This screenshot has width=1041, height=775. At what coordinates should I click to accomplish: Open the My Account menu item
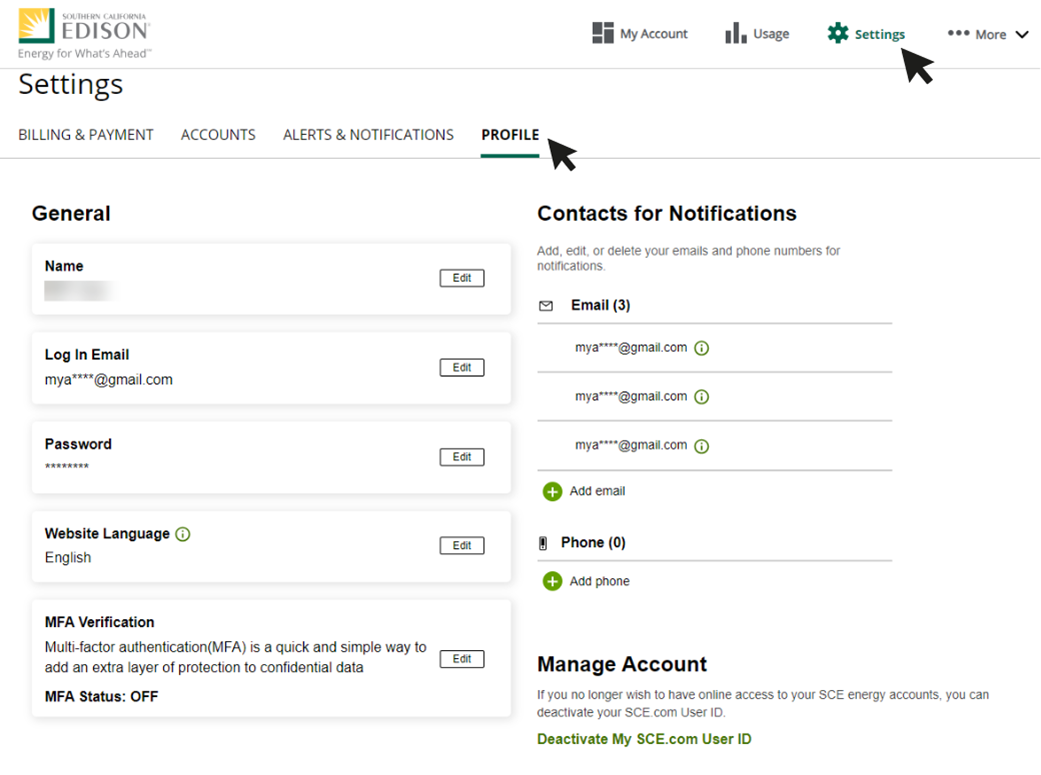coord(653,34)
